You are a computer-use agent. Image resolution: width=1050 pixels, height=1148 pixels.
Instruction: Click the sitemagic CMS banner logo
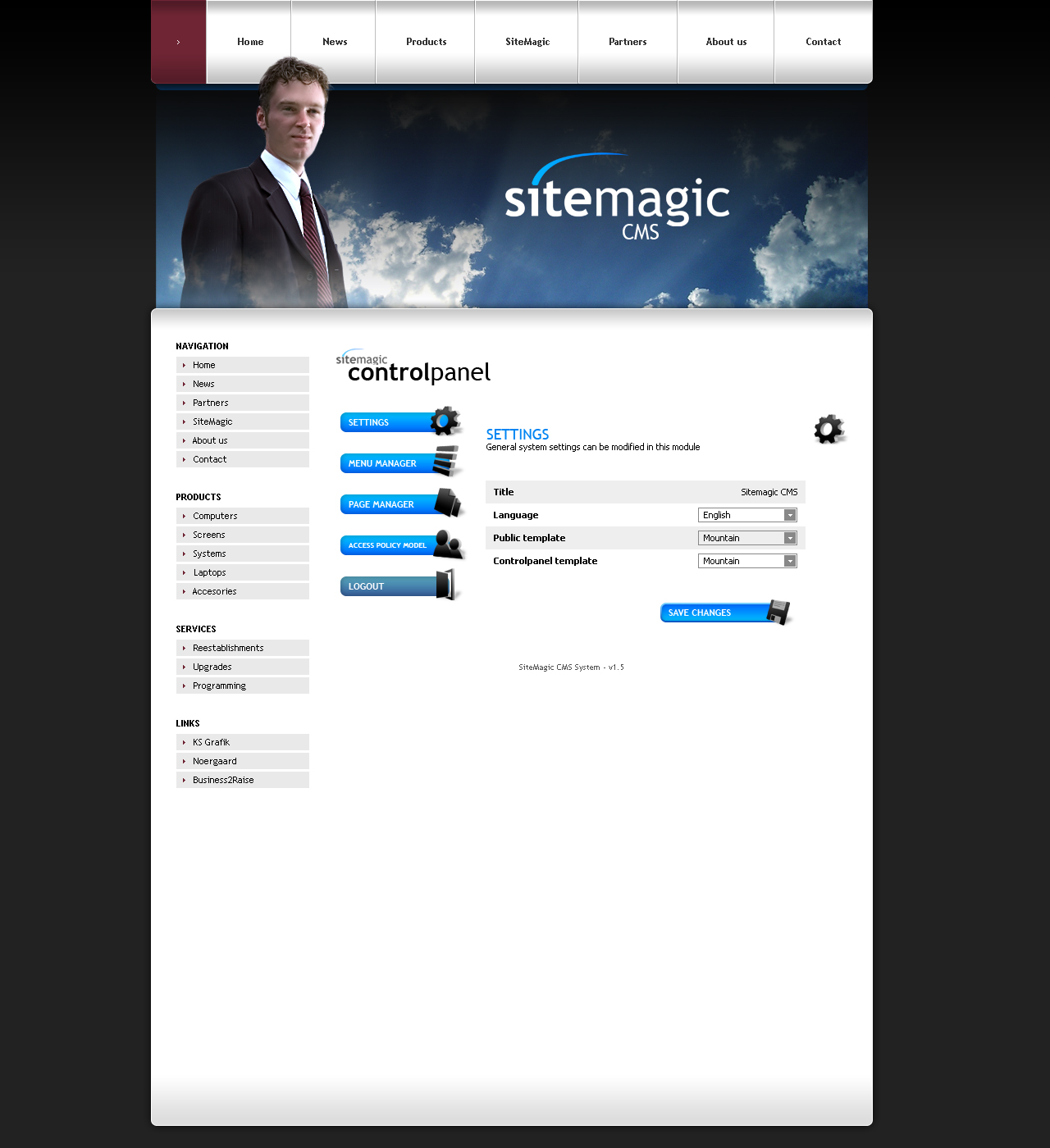pos(617,198)
